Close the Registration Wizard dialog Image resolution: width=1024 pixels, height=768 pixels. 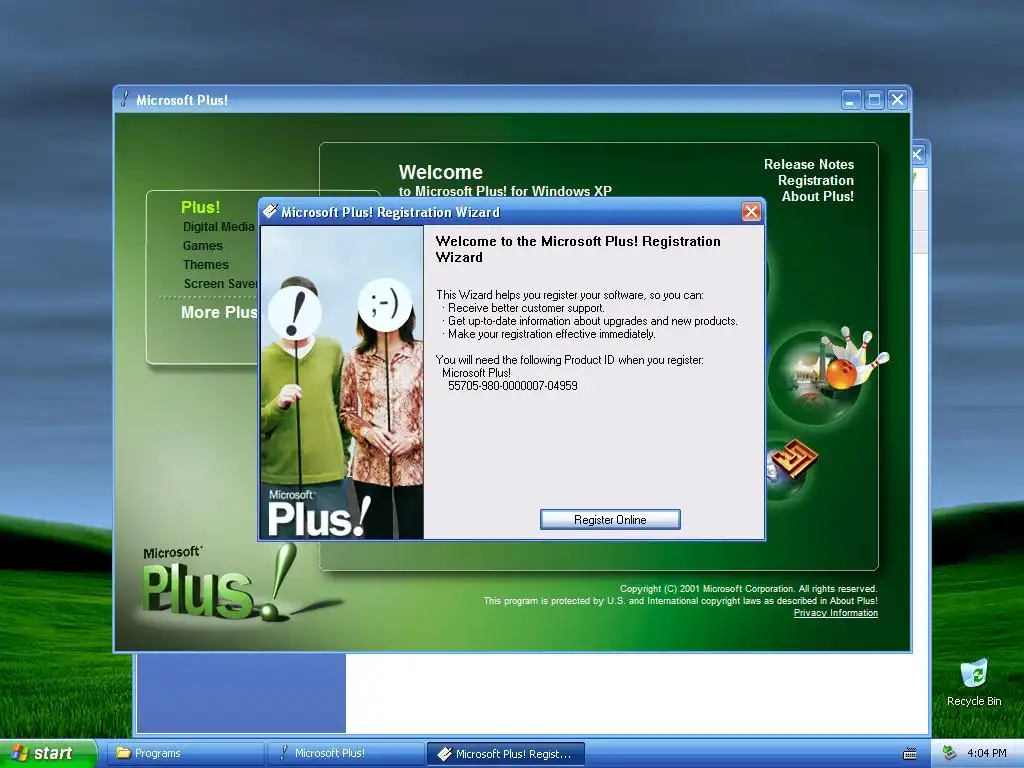tap(751, 212)
